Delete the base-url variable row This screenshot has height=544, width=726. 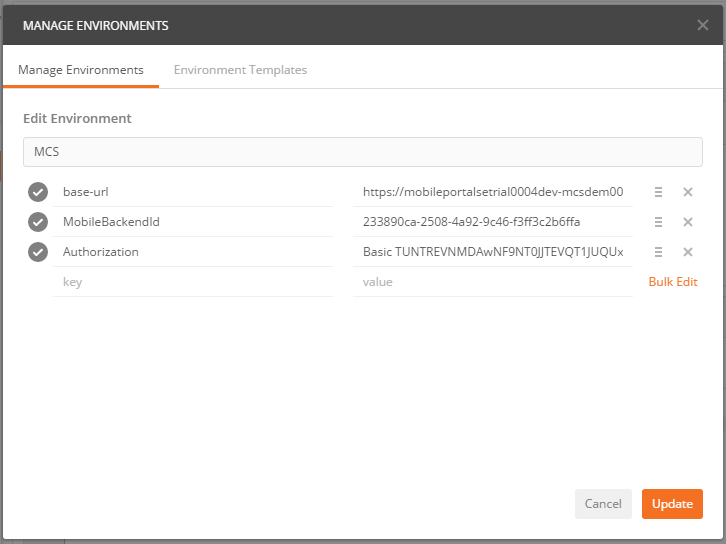click(688, 192)
